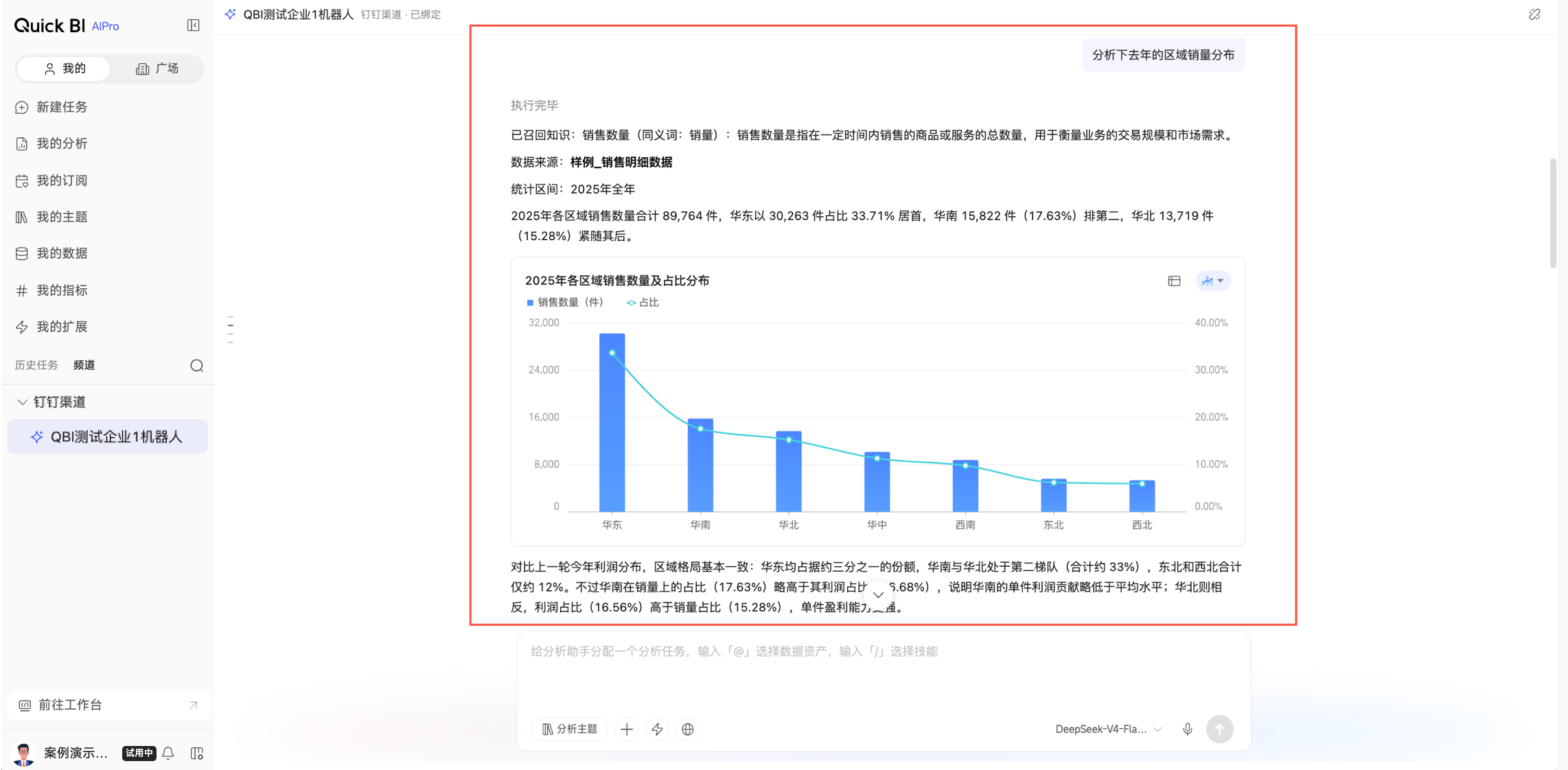Click the 分析主题 button
The height and width of the screenshot is (770, 1568).
569,730
